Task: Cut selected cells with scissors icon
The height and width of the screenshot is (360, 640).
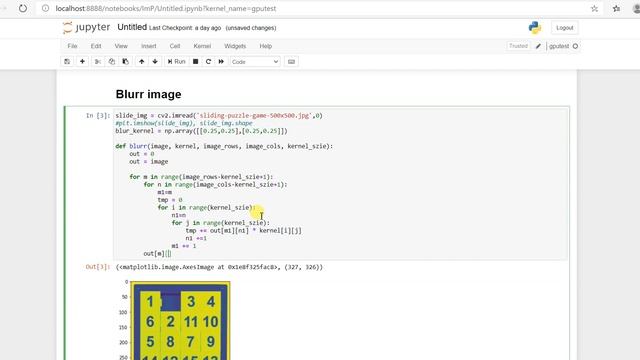Action: tap(98, 62)
